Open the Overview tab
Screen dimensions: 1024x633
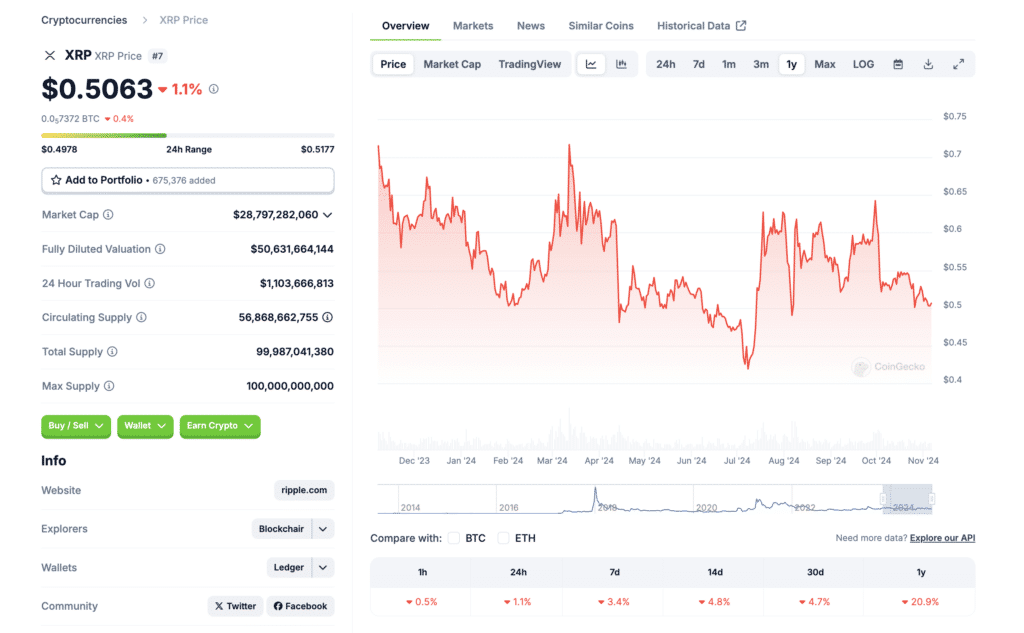point(406,26)
